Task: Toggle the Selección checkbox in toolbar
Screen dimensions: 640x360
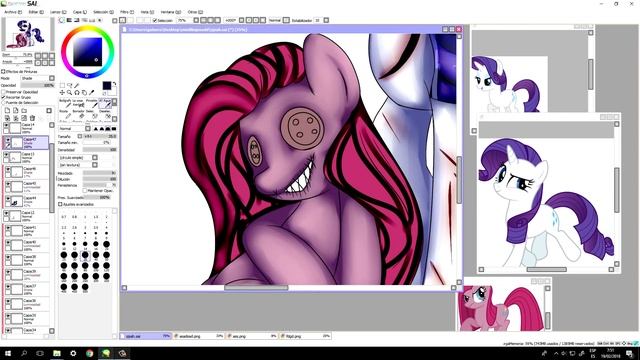Action: [x=155, y=20]
